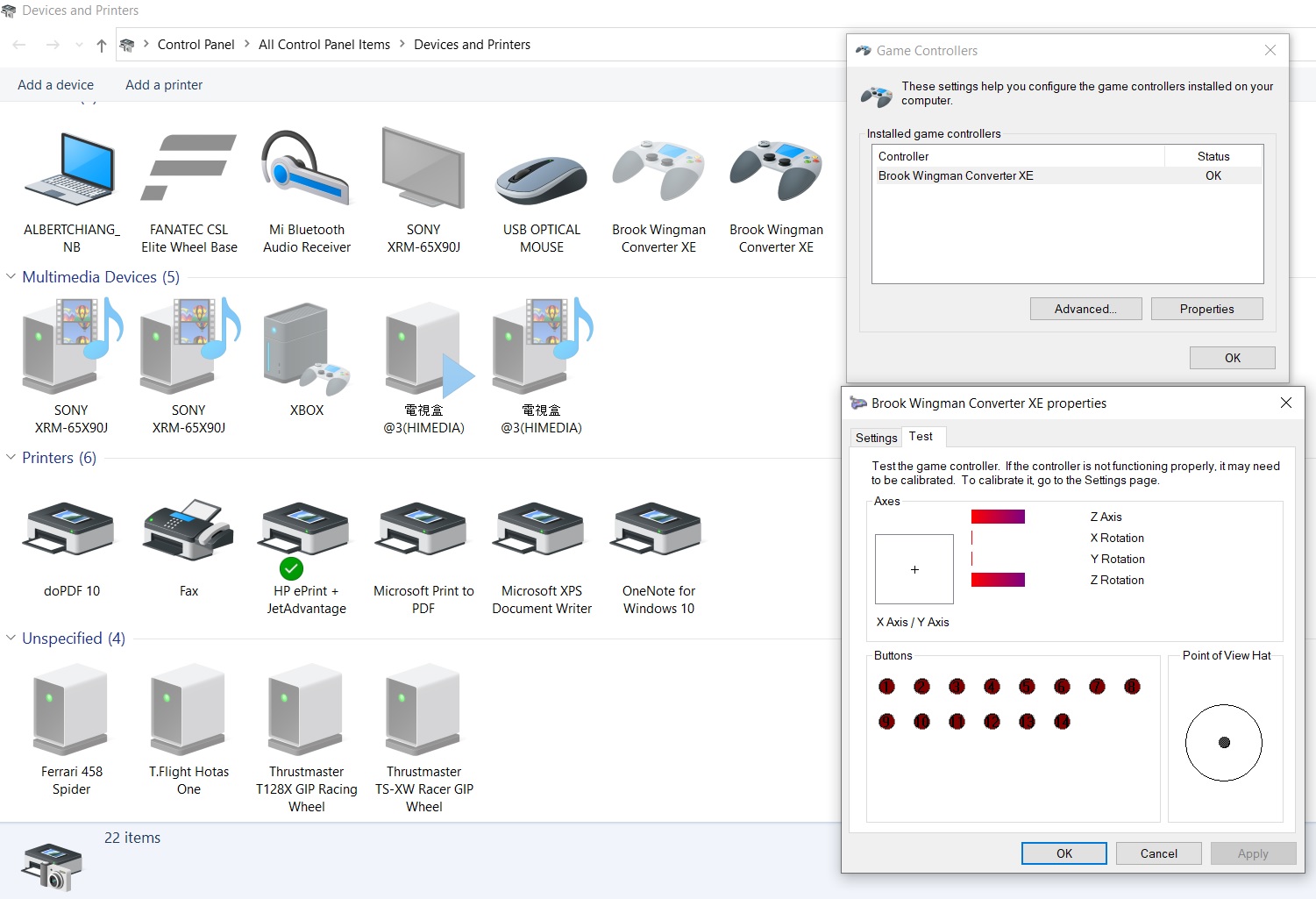The height and width of the screenshot is (899, 1316).
Task: Switch to the Settings tab
Action: click(876, 438)
